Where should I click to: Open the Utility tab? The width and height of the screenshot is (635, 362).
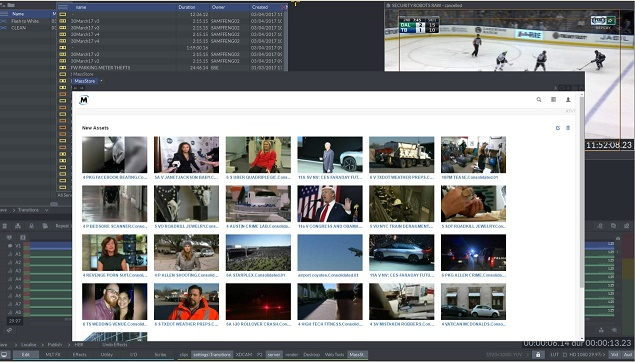click(107, 355)
